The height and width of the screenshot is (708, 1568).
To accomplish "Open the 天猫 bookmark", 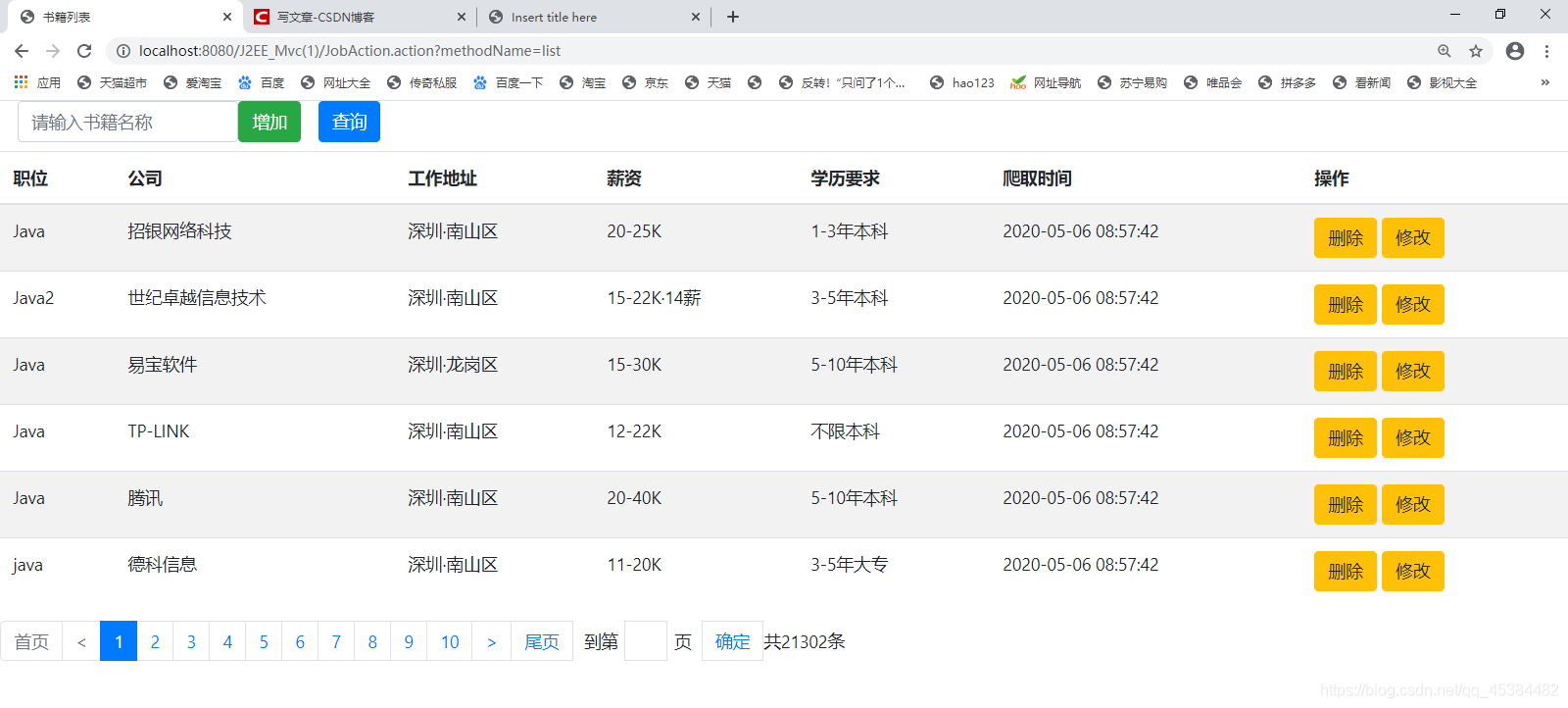I will pyautogui.click(x=708, y=82).
